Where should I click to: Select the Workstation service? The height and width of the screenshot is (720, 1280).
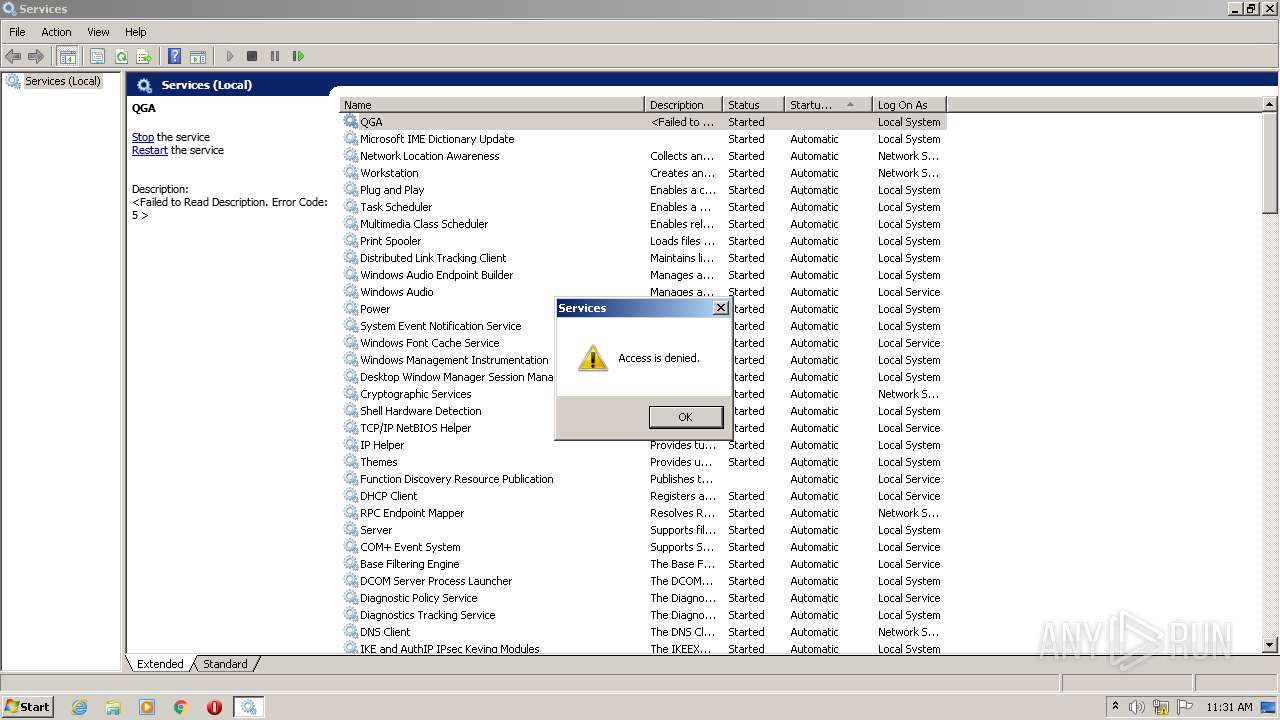[x=642, y=173]
